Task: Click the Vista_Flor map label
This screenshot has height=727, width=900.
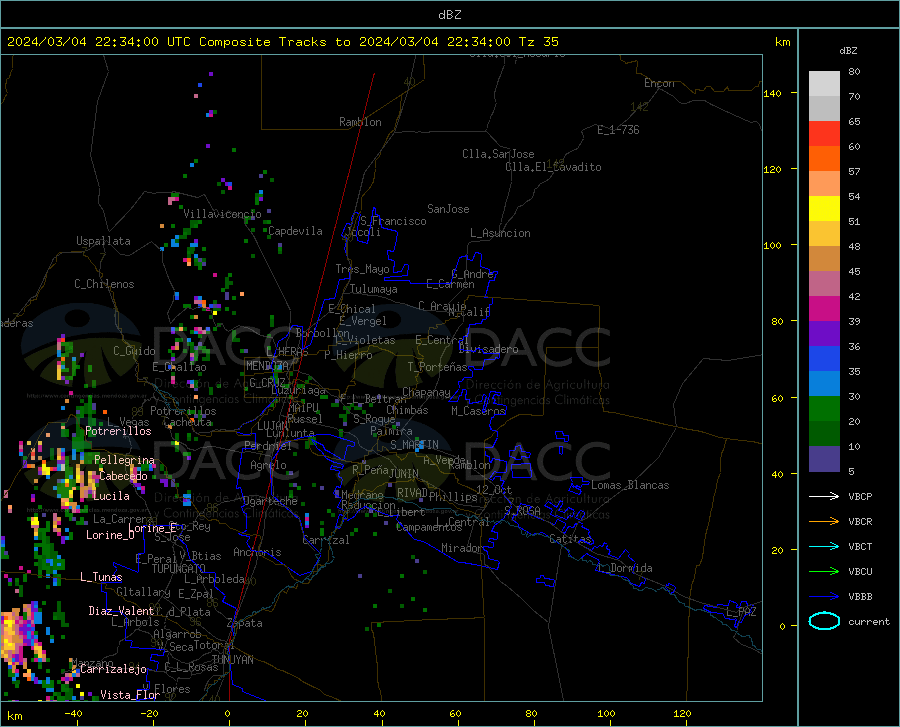Action: point(130,695)
